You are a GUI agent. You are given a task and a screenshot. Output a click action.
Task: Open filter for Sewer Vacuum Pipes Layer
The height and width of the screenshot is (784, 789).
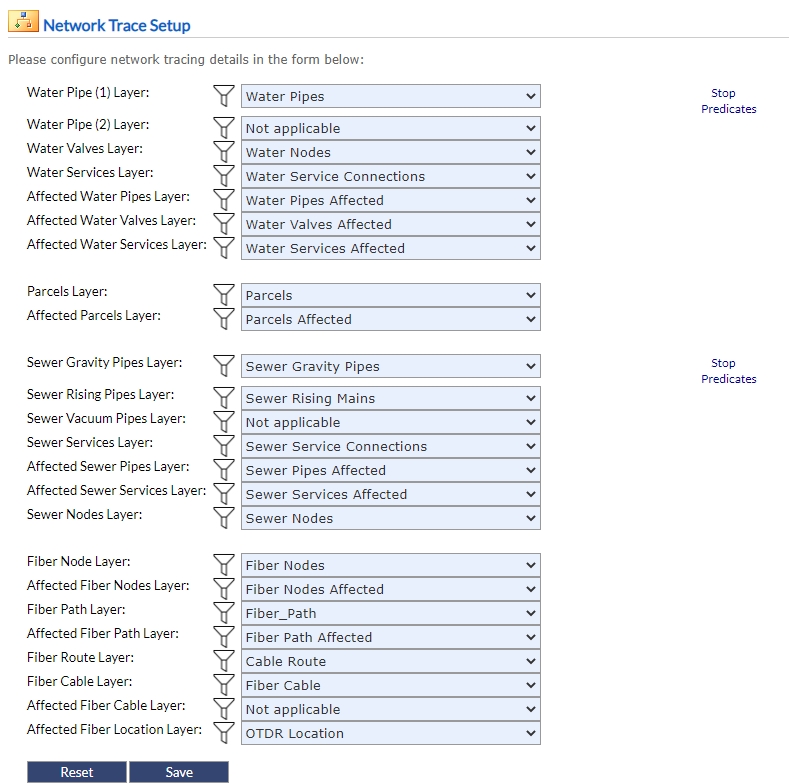pos(225,423)
